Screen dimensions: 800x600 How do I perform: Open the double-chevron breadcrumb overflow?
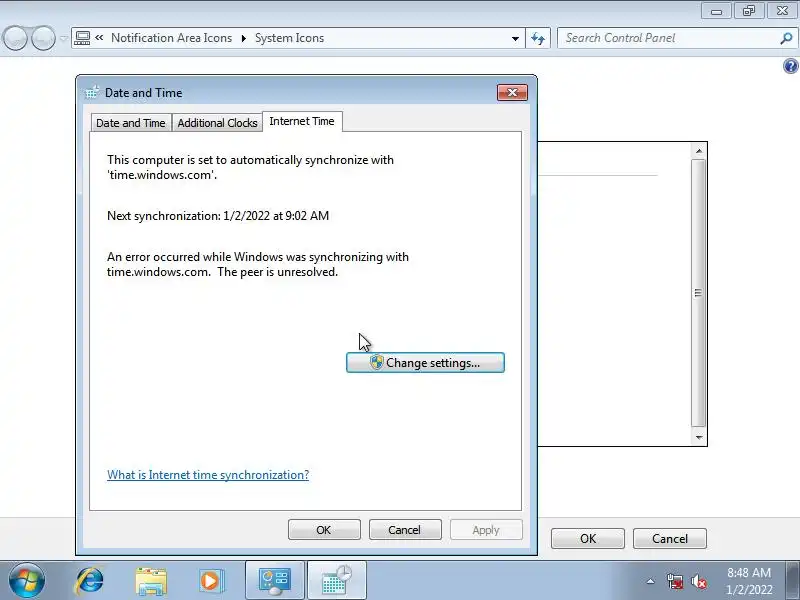pos(99,37)
